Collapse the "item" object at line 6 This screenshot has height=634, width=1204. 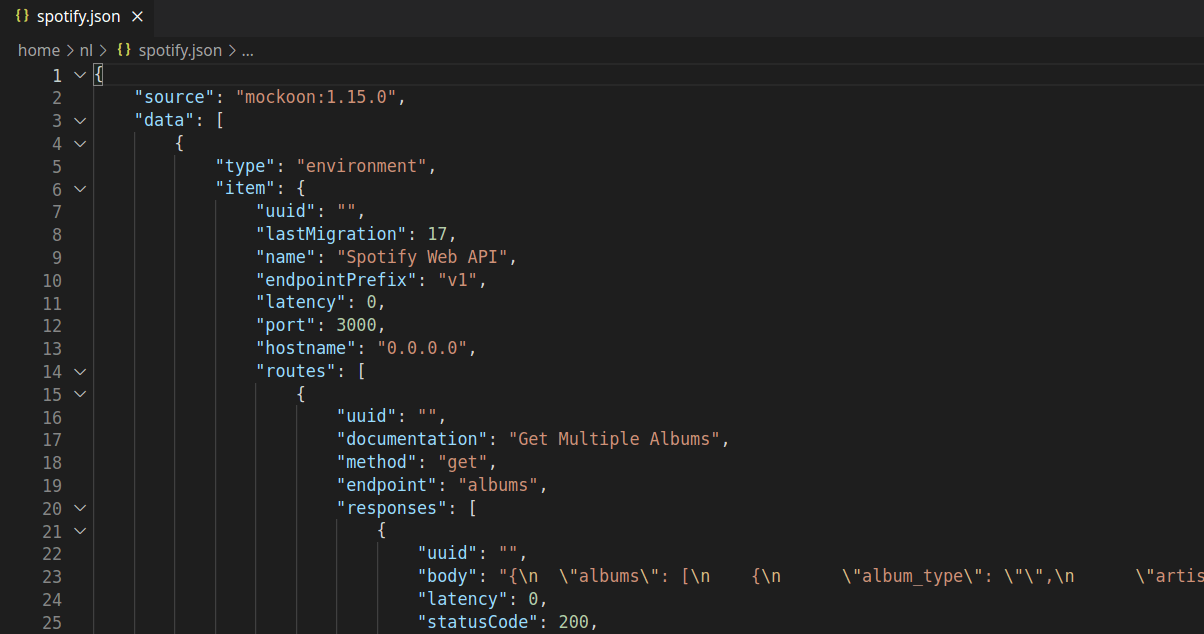pyautogui.click(x=79, y=188)
